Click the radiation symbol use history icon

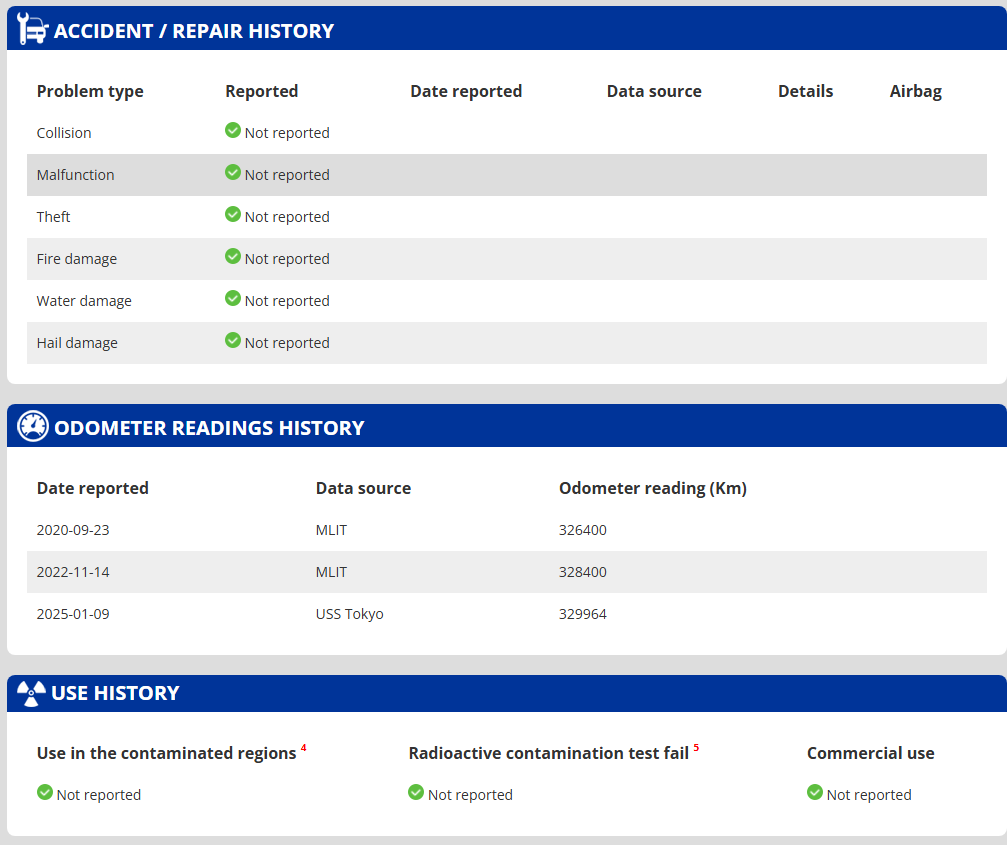(x=32, y=693)
